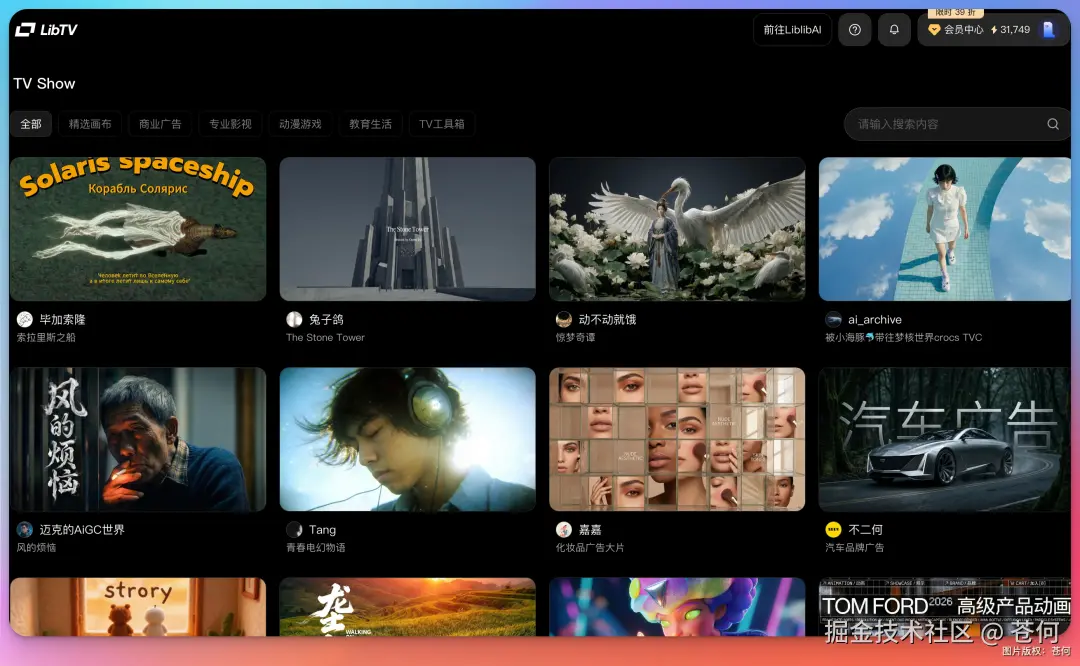This screenshot has height=666, width=1080.
Task: Select the 精选画布 tab
Action: [x=90, y=124]
